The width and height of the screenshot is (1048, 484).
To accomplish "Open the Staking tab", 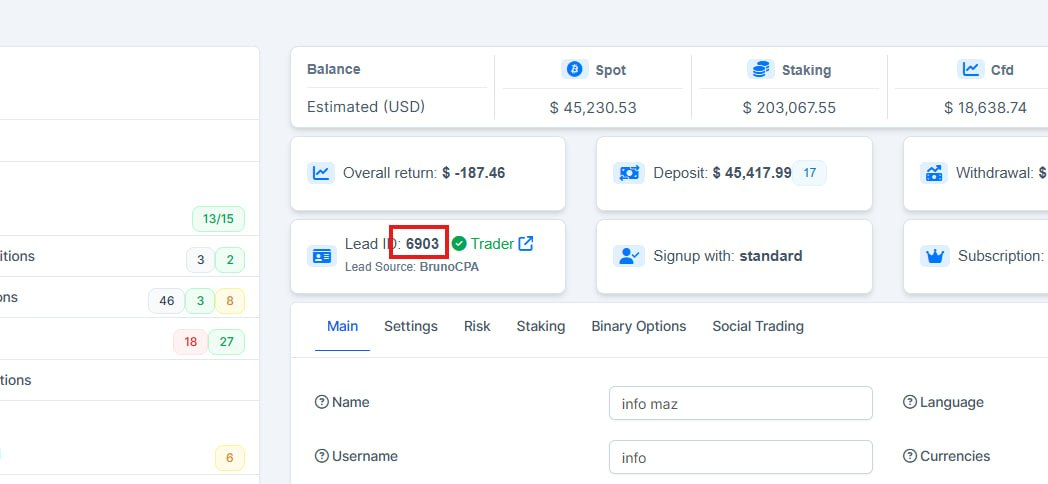I will click(541, 326).
